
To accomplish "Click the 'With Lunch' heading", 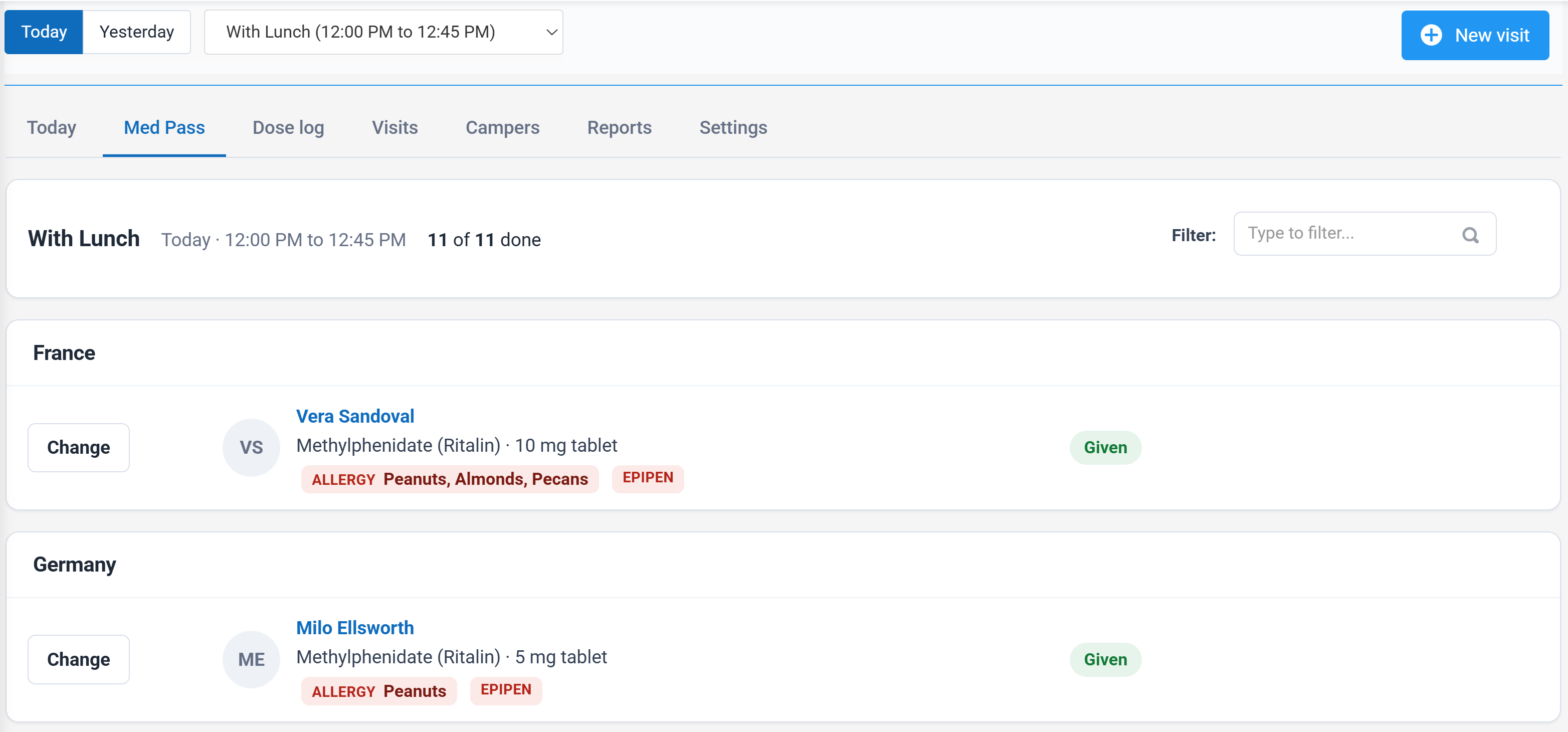I will [84, 239].
